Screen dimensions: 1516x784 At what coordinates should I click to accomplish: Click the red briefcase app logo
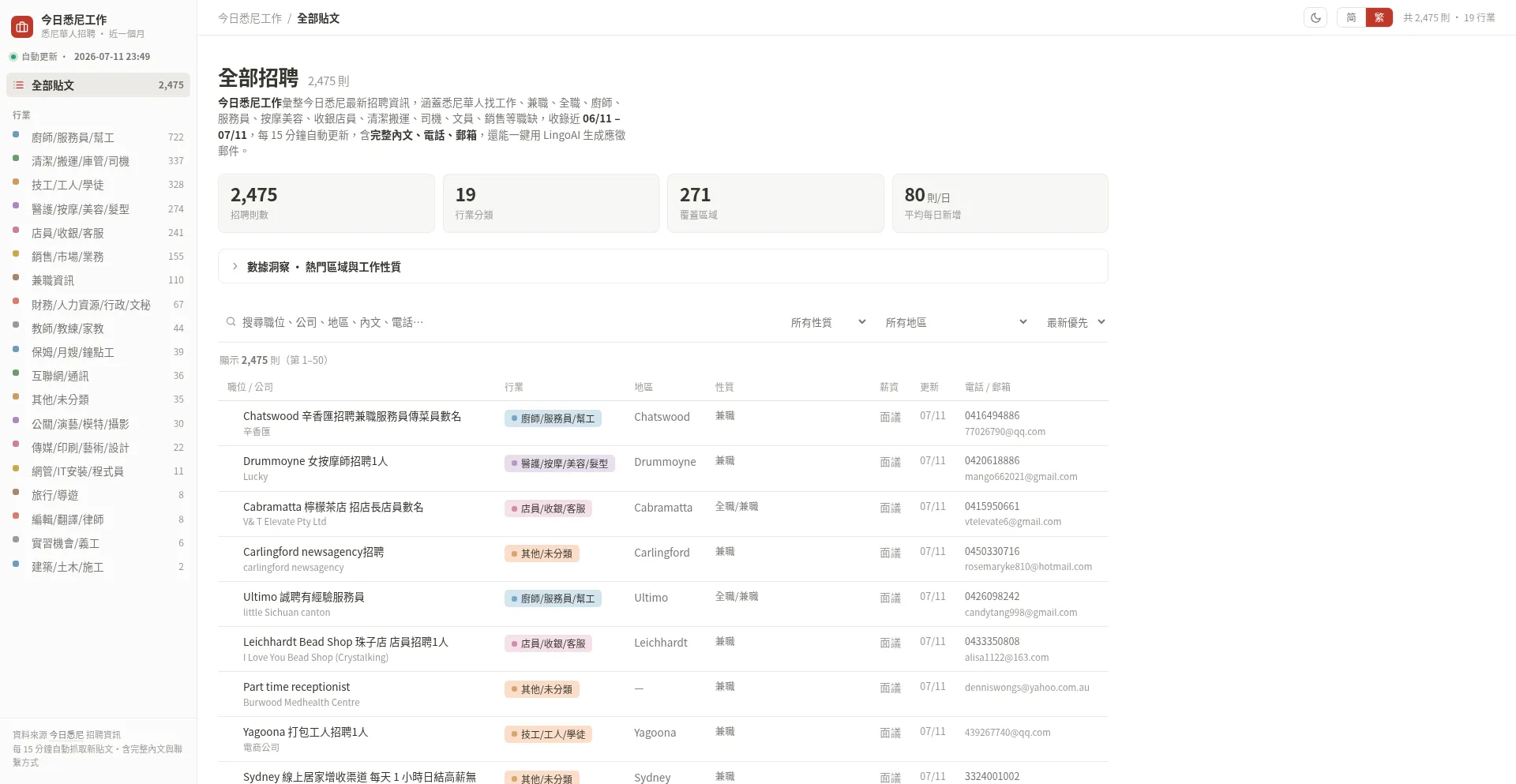click(22, 26)
